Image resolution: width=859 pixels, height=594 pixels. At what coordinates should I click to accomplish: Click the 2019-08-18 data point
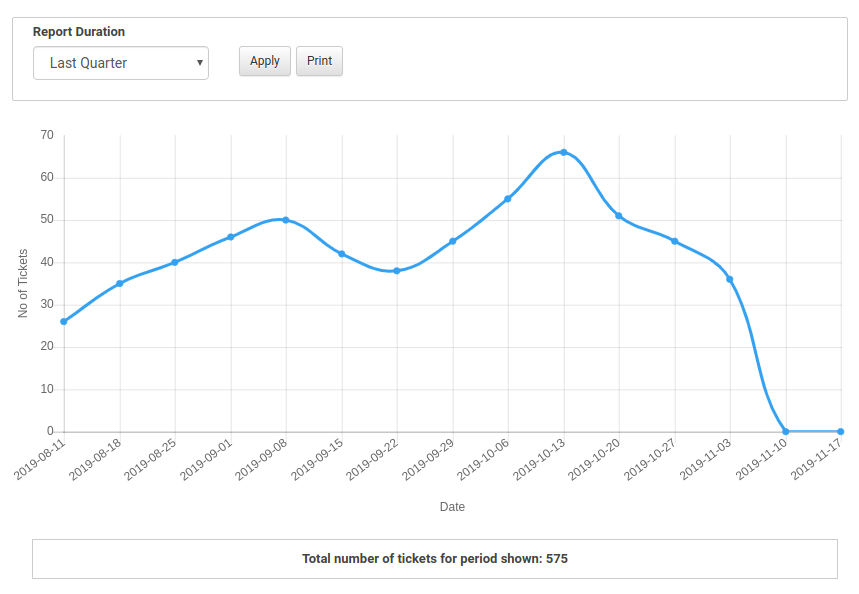(x=119, y=284)
